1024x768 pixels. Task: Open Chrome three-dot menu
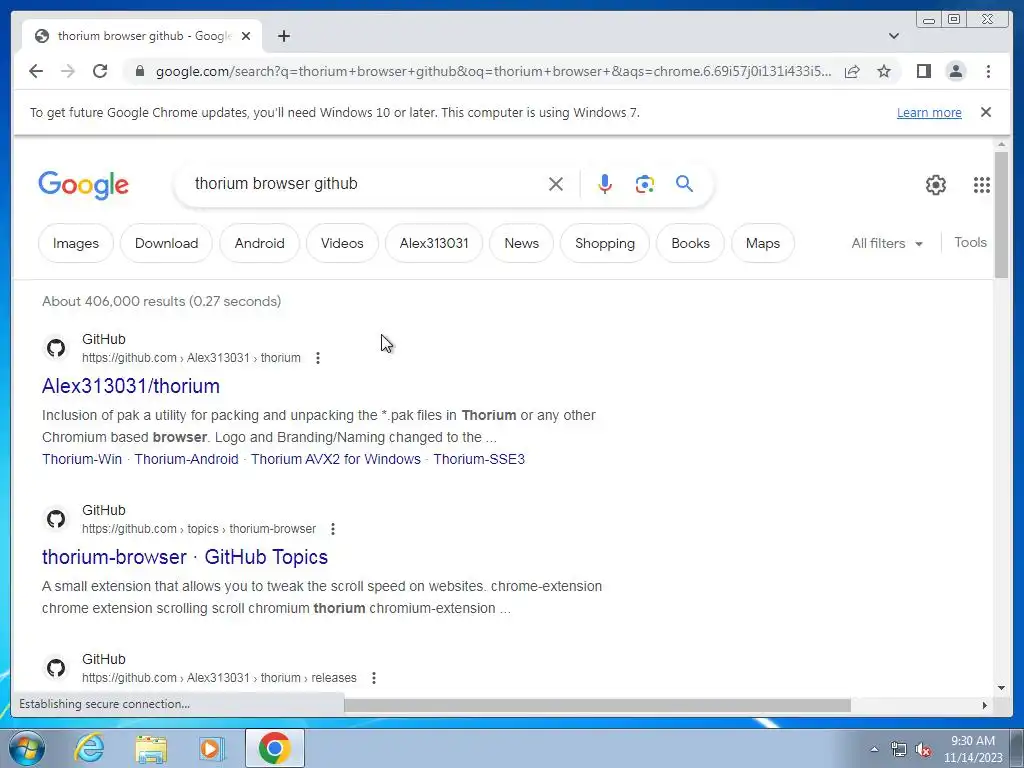[988, 71]
